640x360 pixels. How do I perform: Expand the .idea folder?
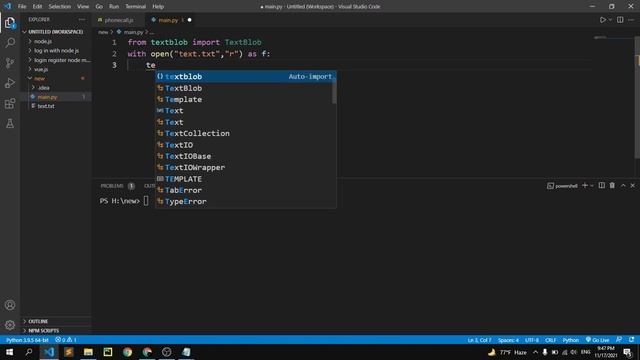[x=44, y=88]
